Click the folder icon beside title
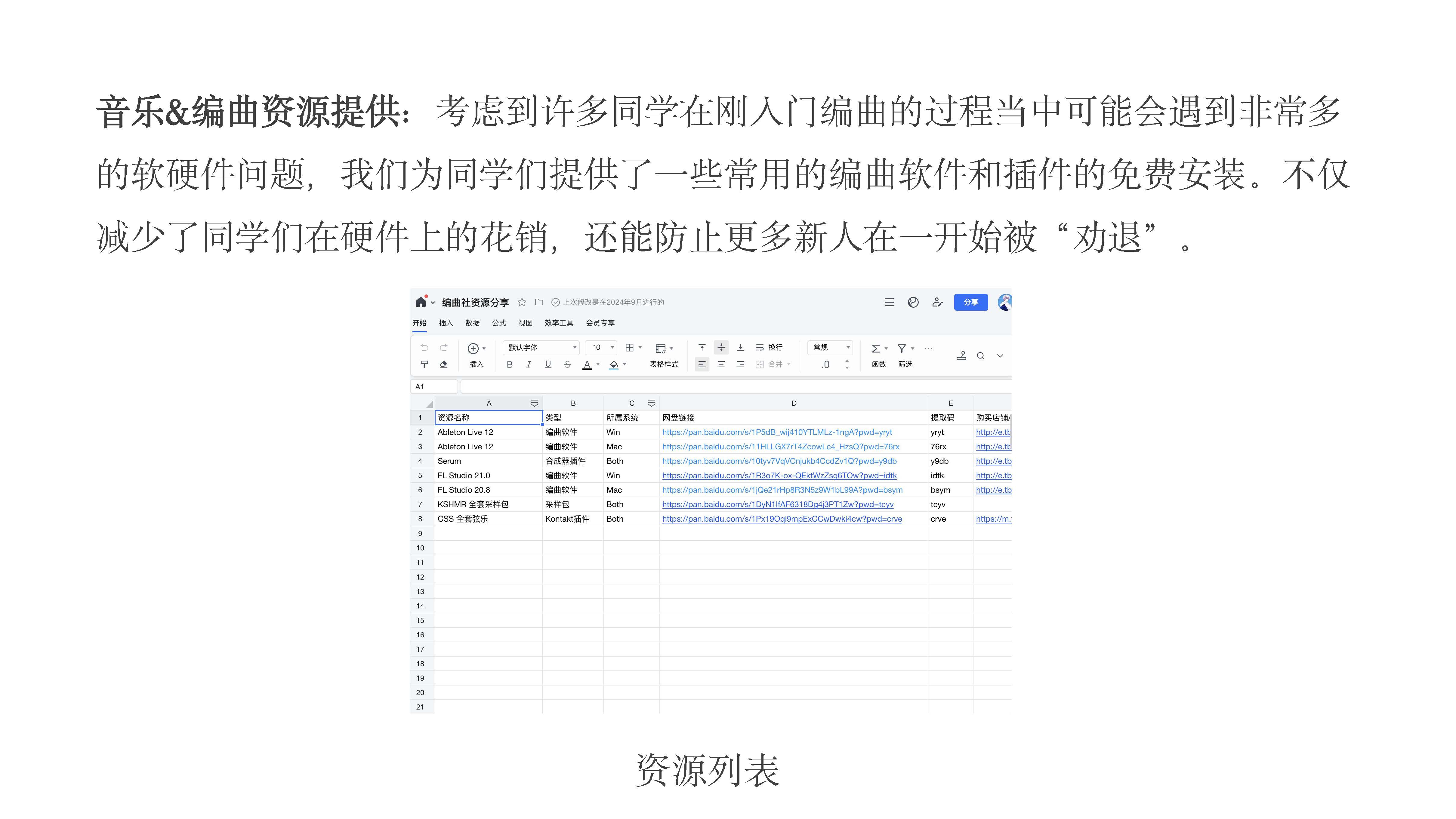This screenshot has height=819, width=1456. [x=539, y=302]
